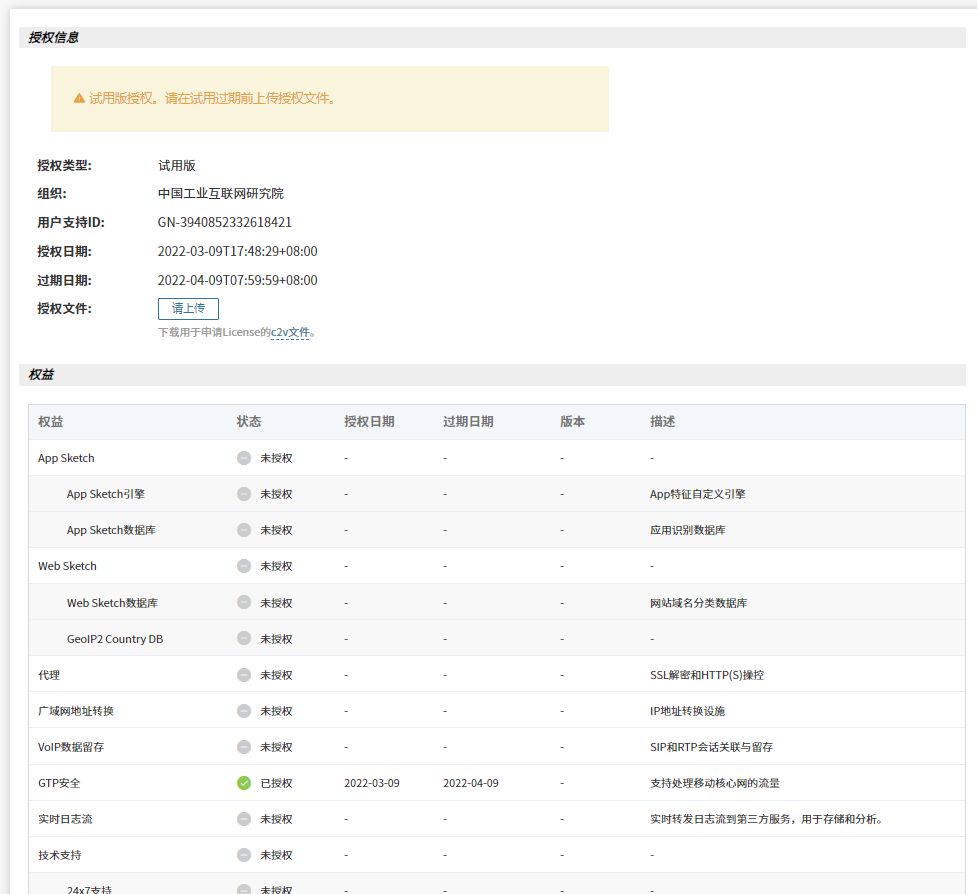Click the 授权信息 section header
The height and width of the screenshot is (894, 977).
(54, 37)
